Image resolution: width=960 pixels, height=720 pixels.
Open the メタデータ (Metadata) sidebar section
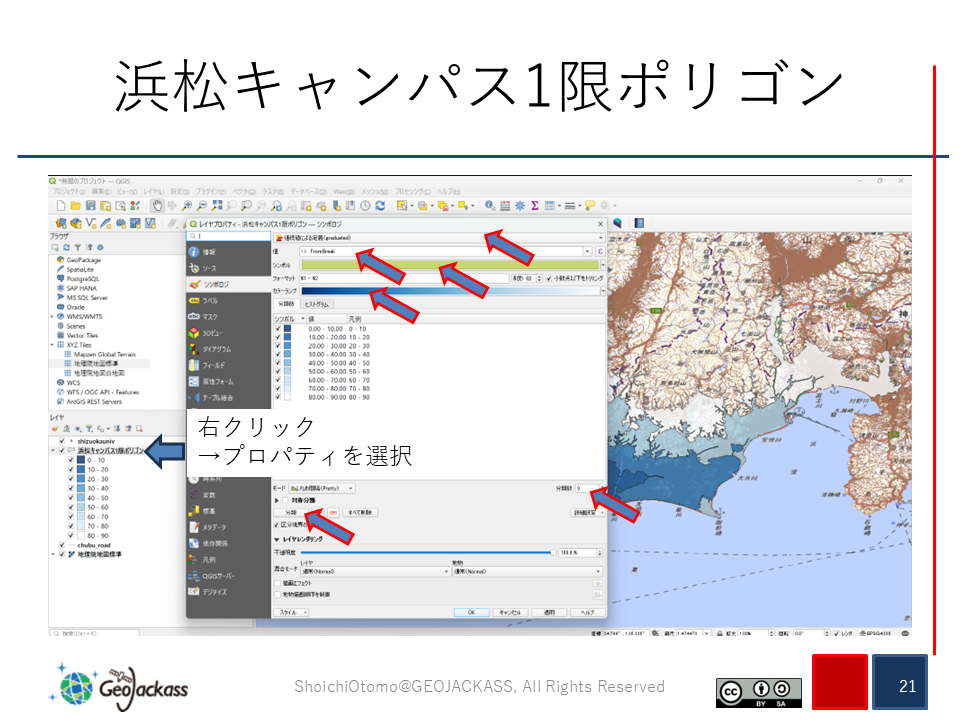(210, 527)
